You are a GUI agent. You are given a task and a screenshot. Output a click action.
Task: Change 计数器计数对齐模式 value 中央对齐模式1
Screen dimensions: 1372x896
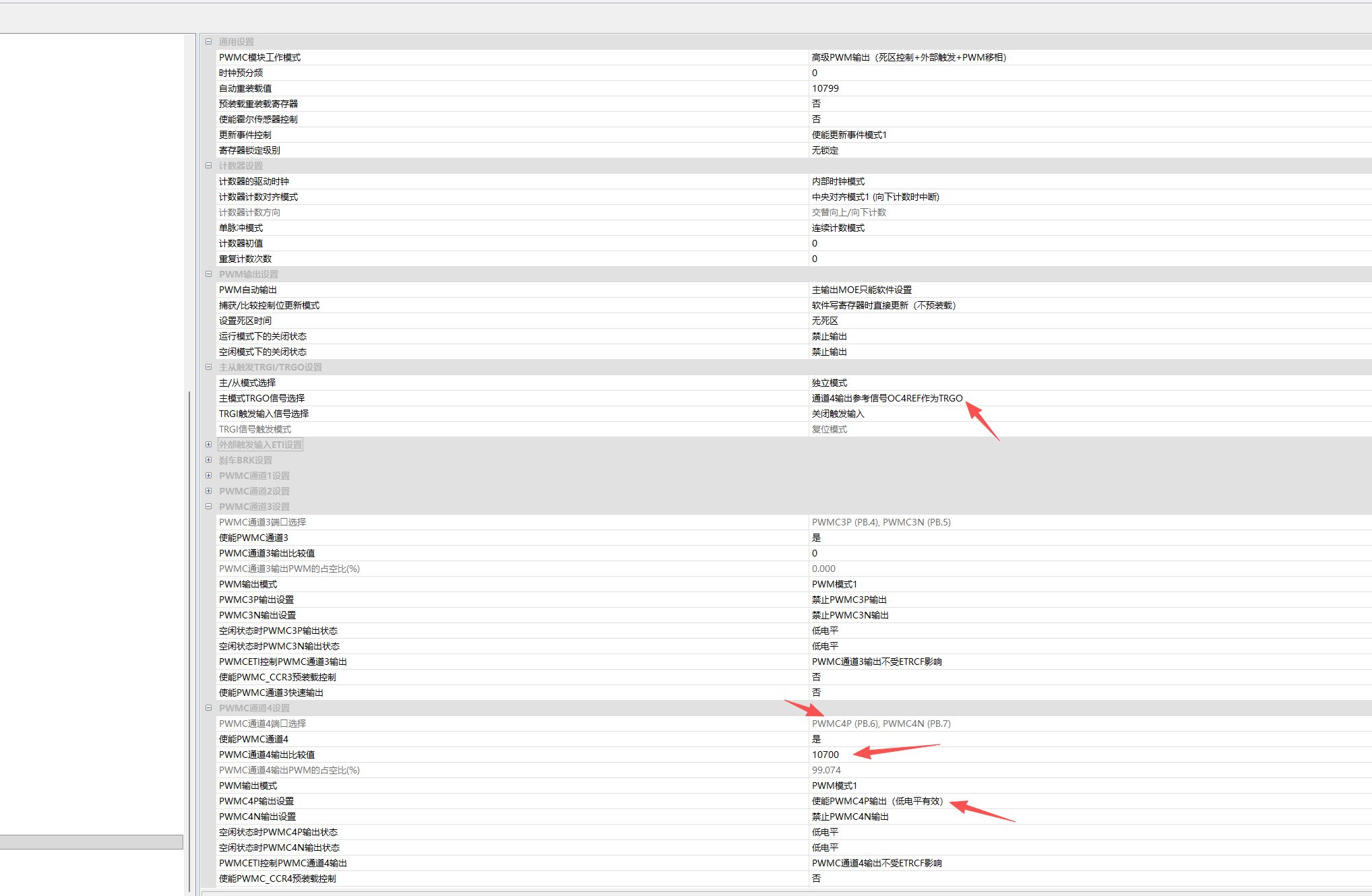click(875, 197)
